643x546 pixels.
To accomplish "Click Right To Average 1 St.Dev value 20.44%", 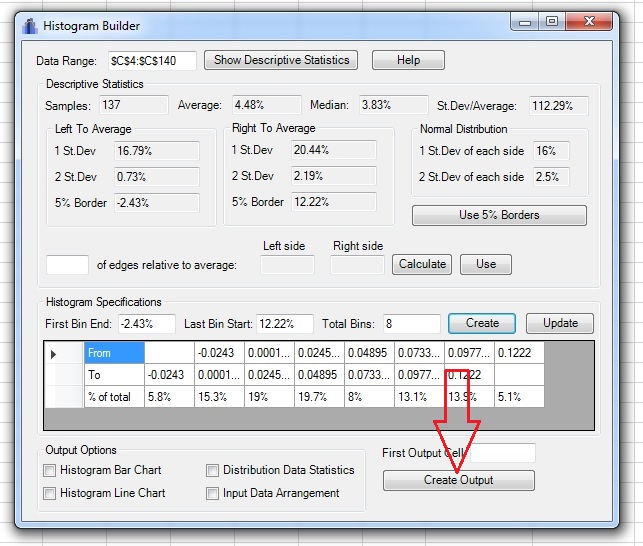I will (x=334, y=150).
